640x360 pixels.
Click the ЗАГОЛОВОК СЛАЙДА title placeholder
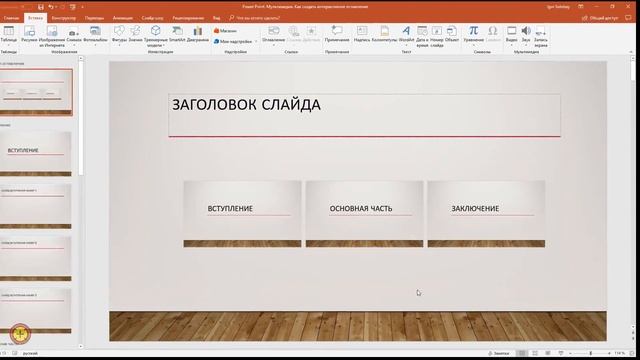364,115
